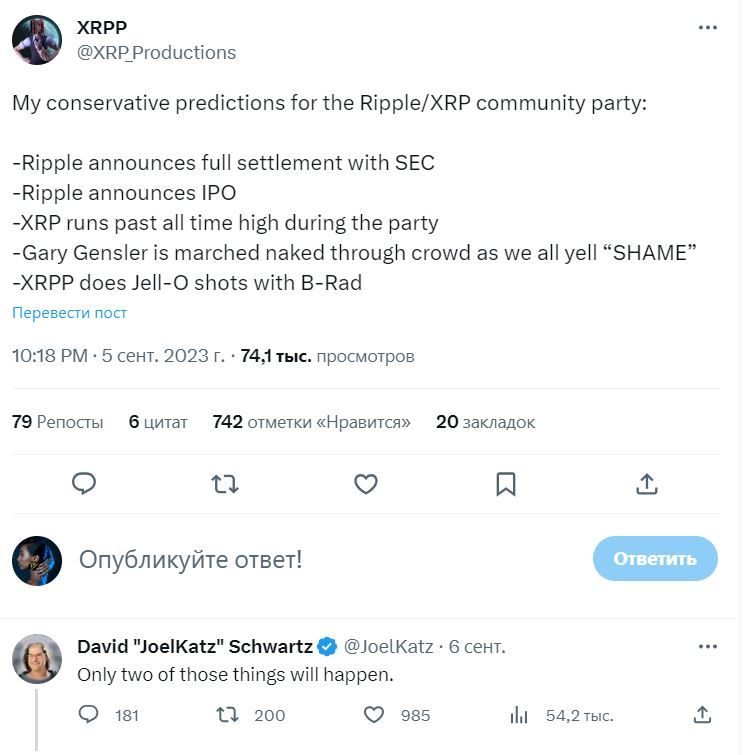The height and width of the screenshot is (755, 745).
Task: Open the three-dot menu on David Schwartz's reply
Action: 707,646
